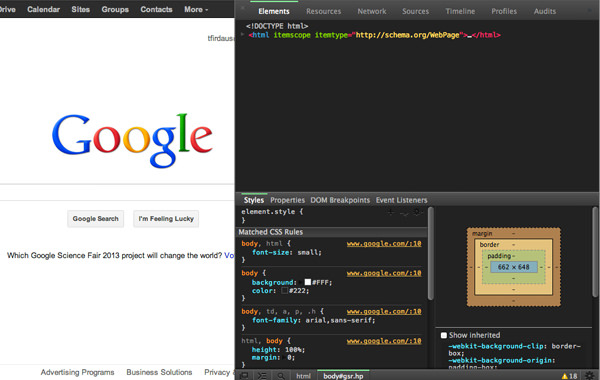
Task: Open Contacts in the Google bar
Action: click(156, 9)
